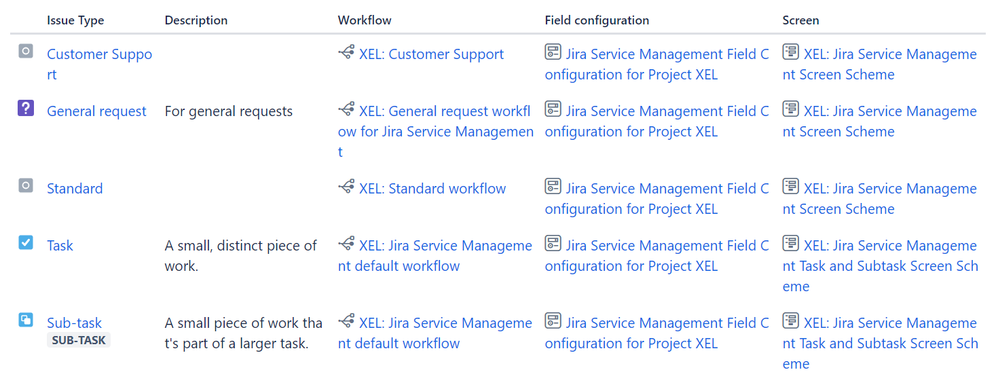The width and height of the screenshot is (998, 372).
Task: Click the Field configuration column header
Action: (597, 20)
